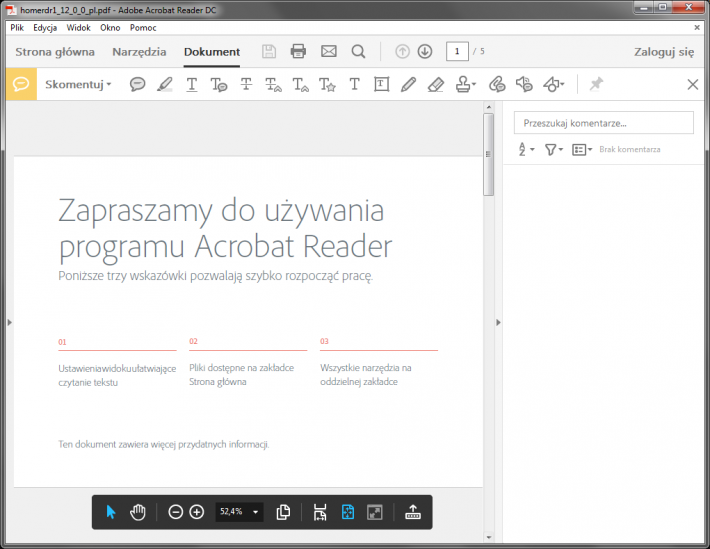Select the replace text tool
Viewport: 710px width, 549px height.
[x=273, y=85]
